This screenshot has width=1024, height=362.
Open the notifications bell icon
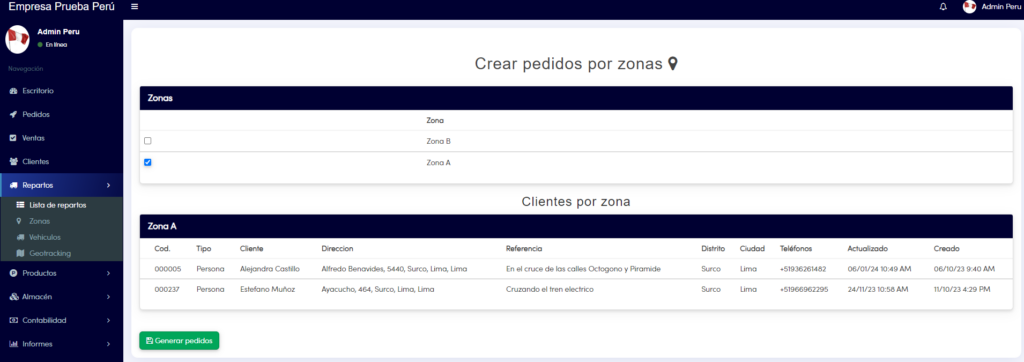[x=943, y=7]
